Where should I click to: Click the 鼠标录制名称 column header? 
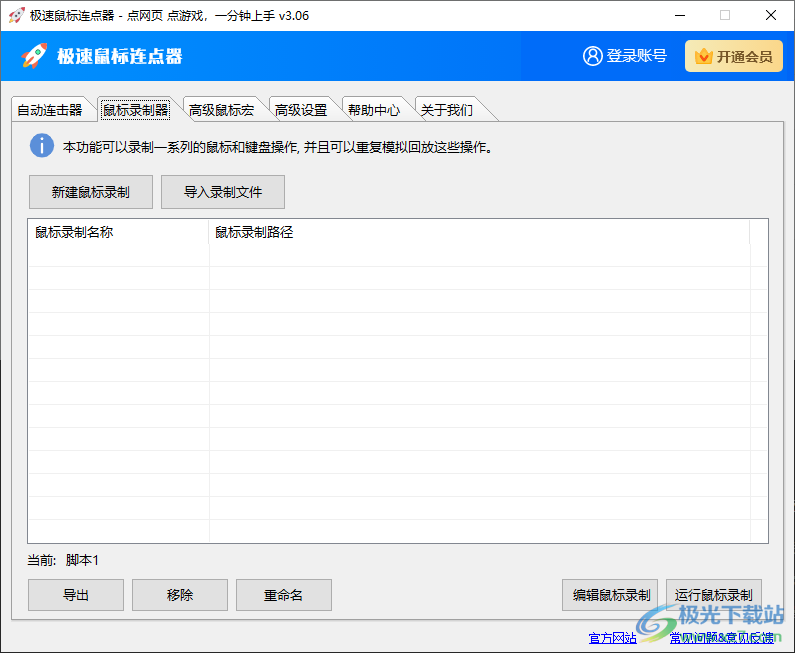(119, 232)
